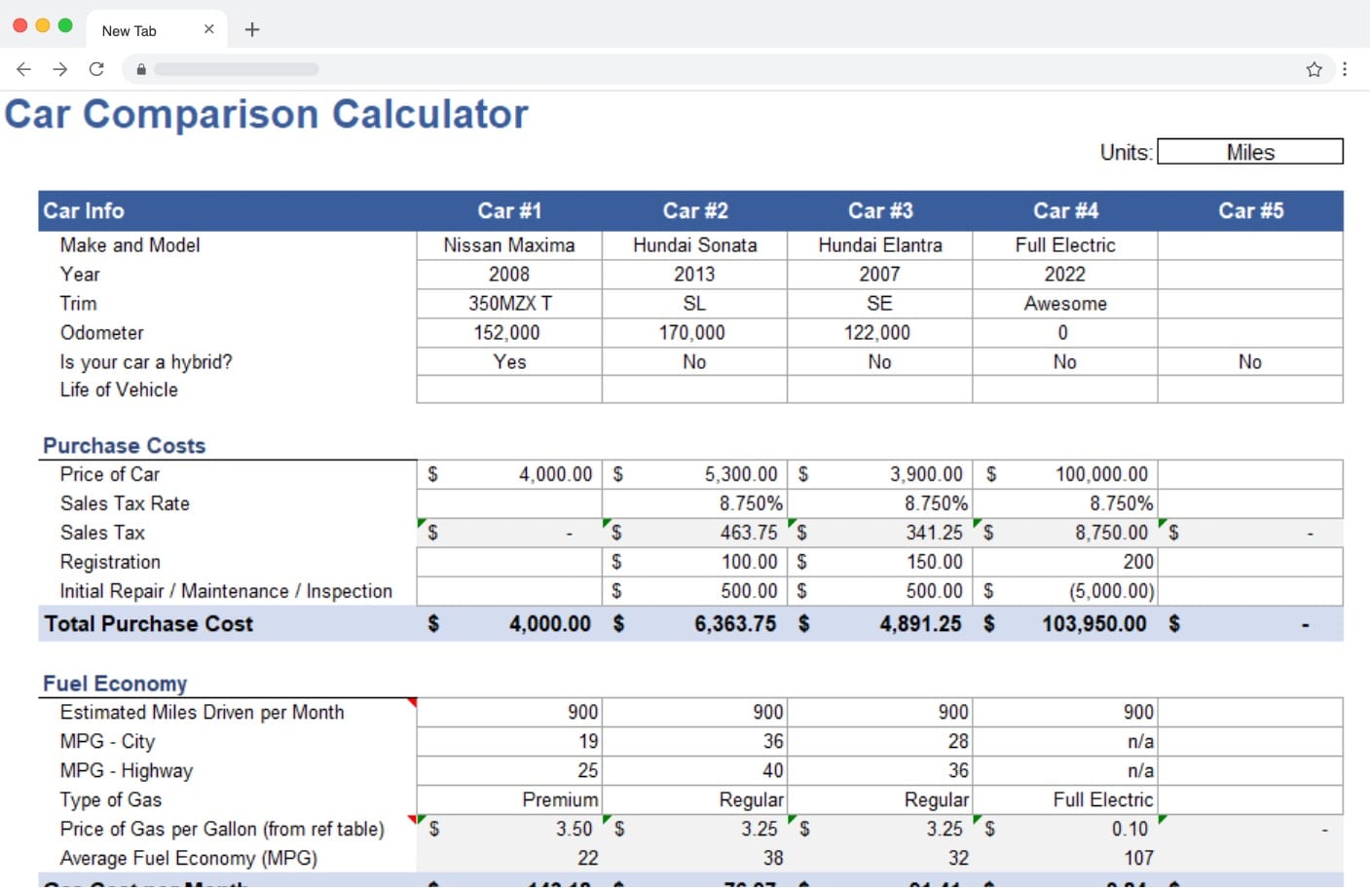Click Car #1 miles per month '900'

[509, 712]
